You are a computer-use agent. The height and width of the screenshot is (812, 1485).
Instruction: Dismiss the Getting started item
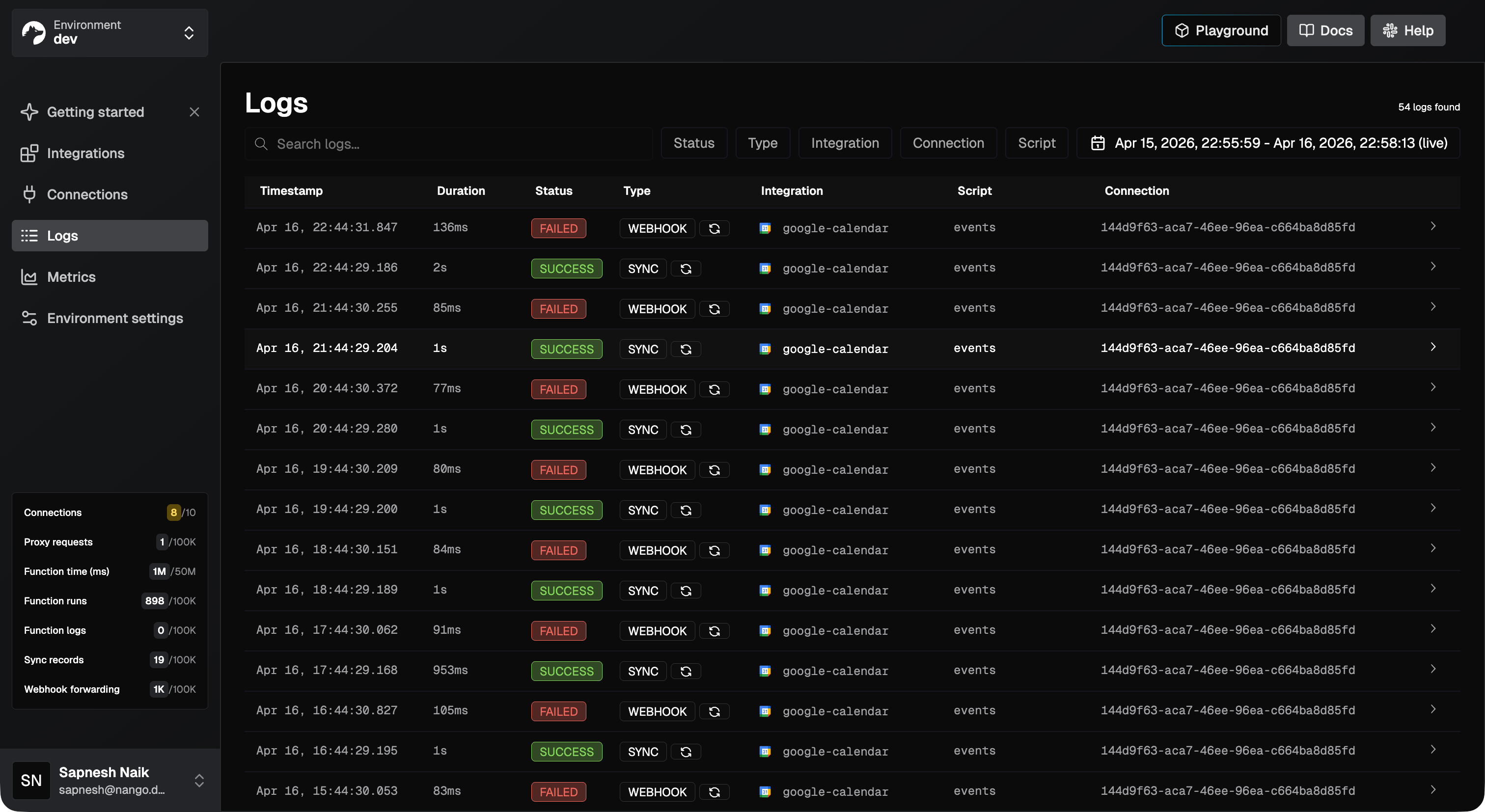[194, 112]
